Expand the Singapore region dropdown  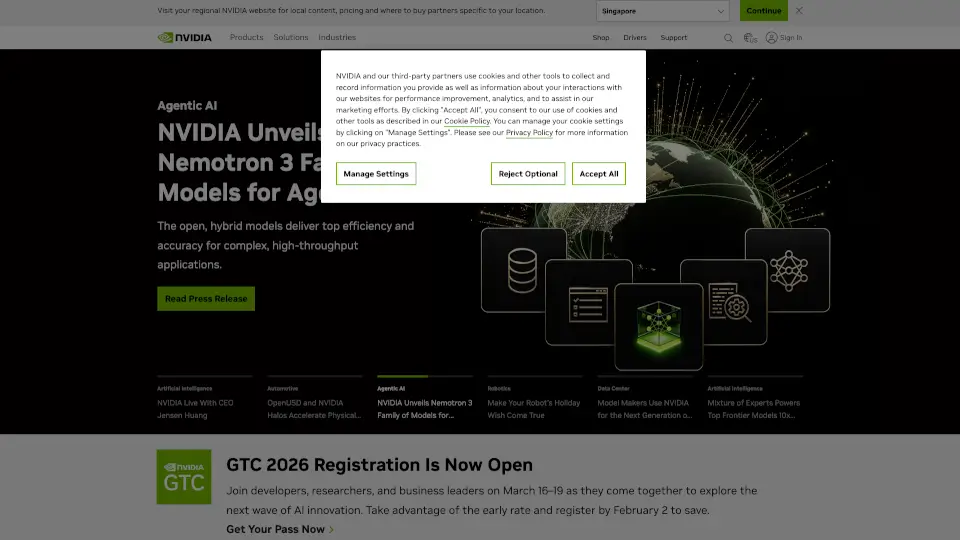point(663,11)
